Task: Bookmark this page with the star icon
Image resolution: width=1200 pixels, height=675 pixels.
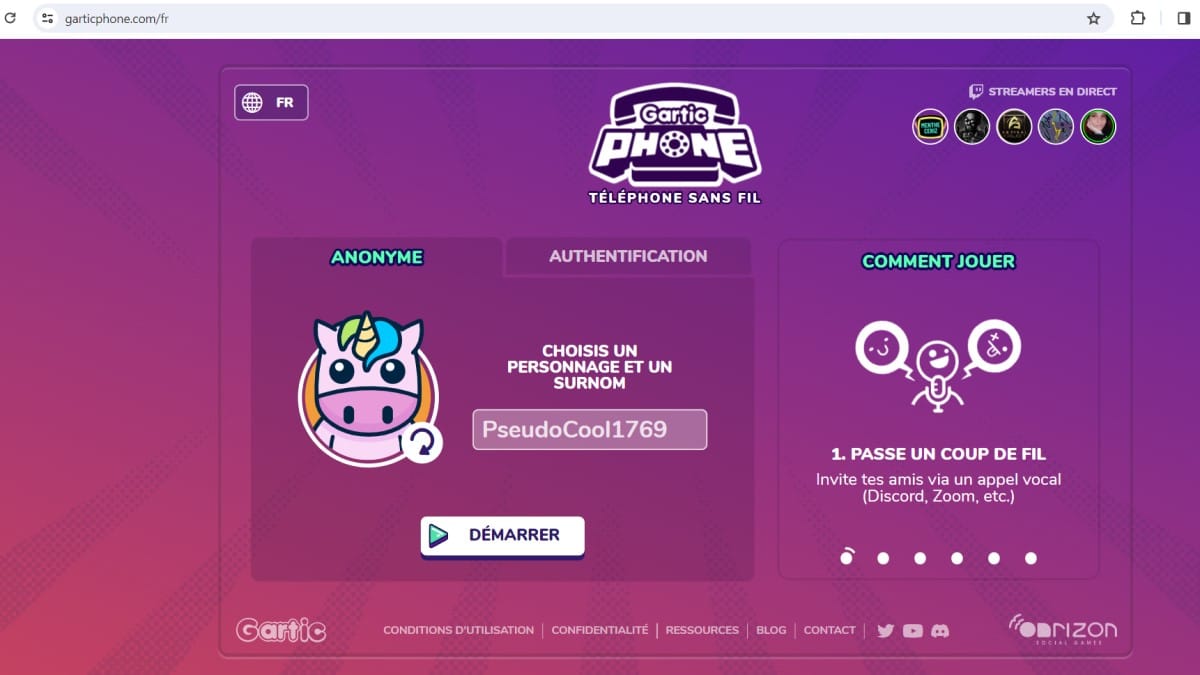Action: tap(1093, 18)
